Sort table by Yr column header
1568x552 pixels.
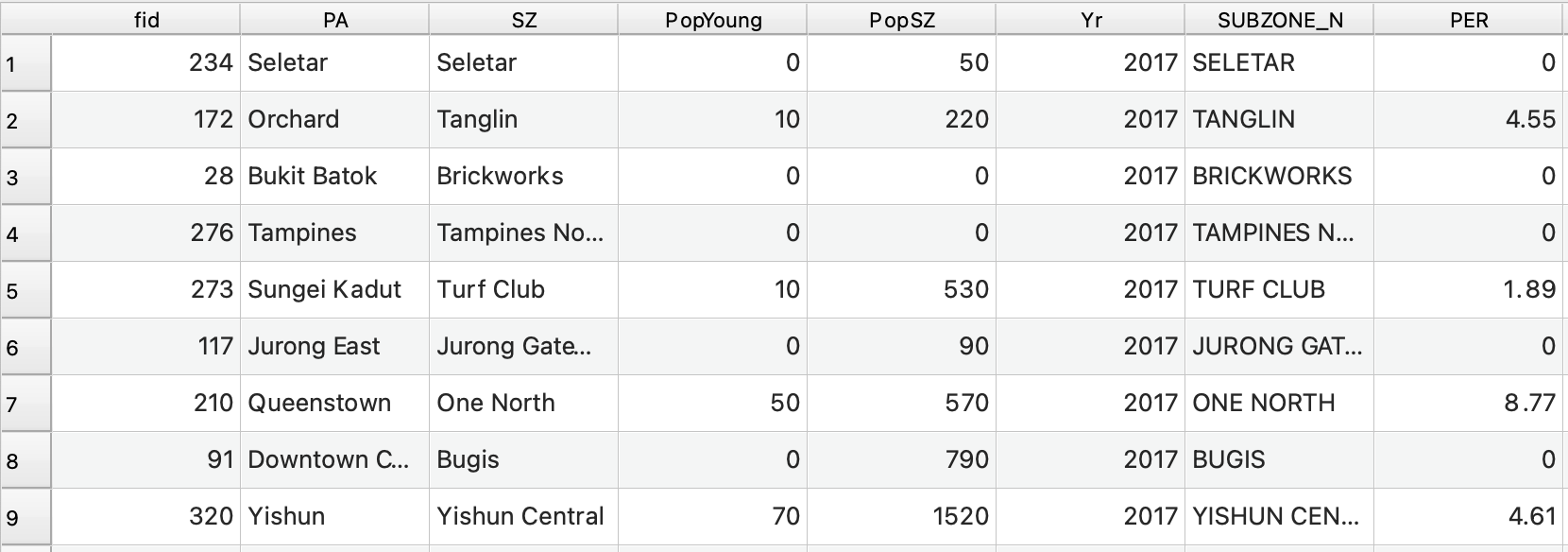pos(1091,20)
